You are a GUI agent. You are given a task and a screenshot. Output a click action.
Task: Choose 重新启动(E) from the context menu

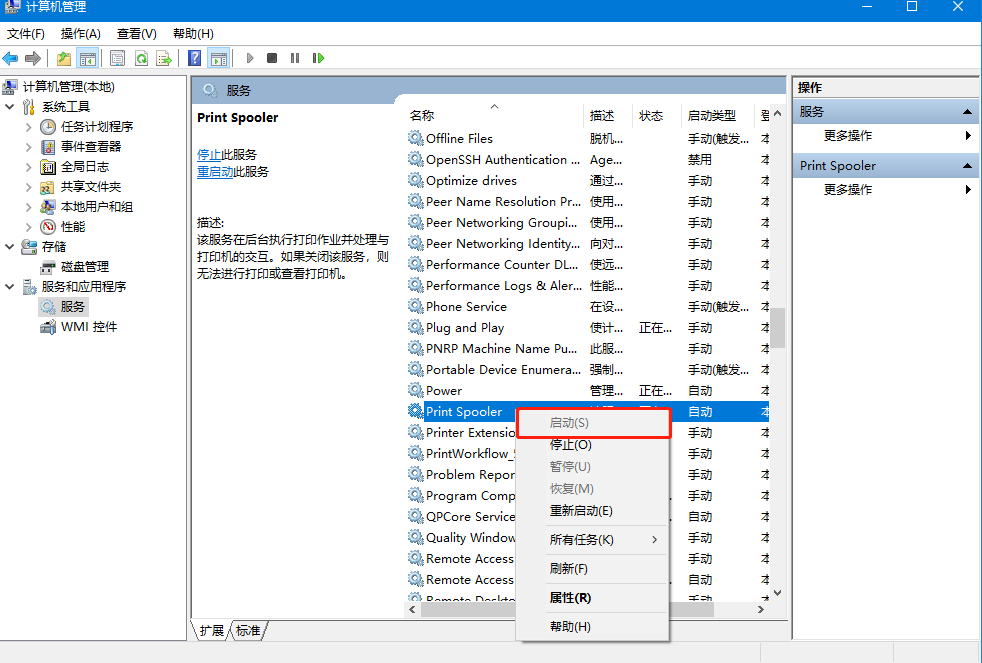[581, 511]
